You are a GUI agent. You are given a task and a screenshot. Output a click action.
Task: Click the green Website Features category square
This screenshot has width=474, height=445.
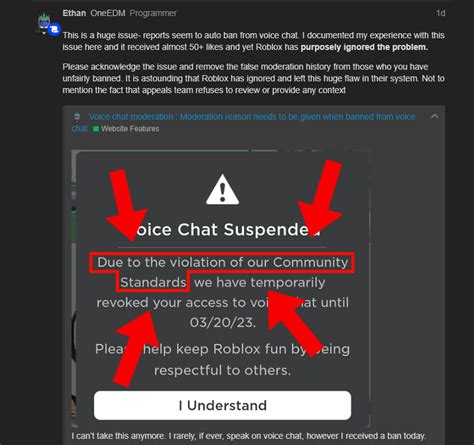(96, 129)
